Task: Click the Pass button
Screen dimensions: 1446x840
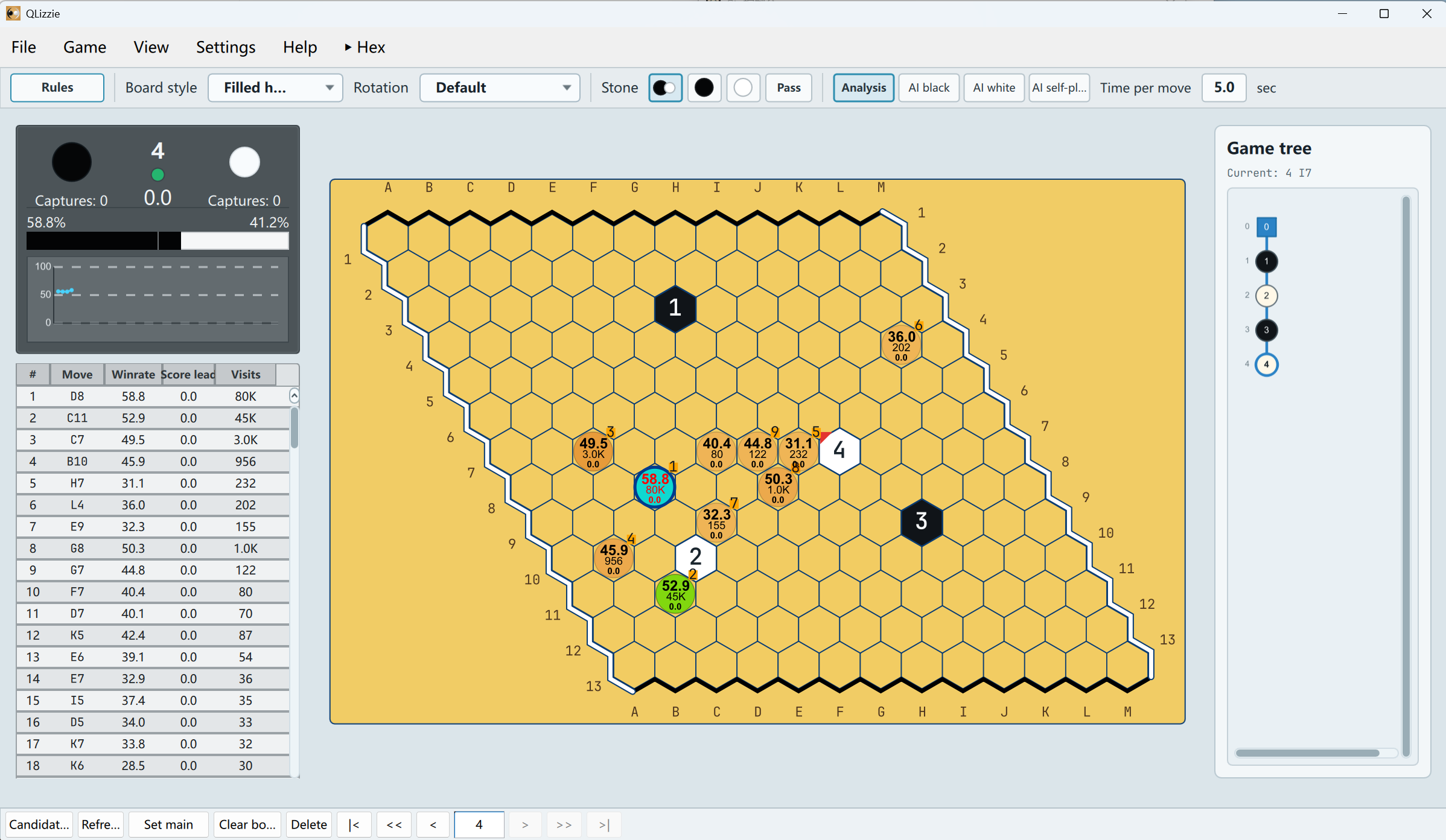Action: [789, 87]
